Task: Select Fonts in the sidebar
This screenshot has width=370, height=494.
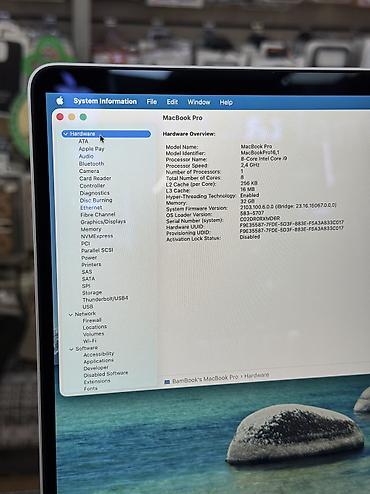Action: pyautogui.click(x=91, y=389)
